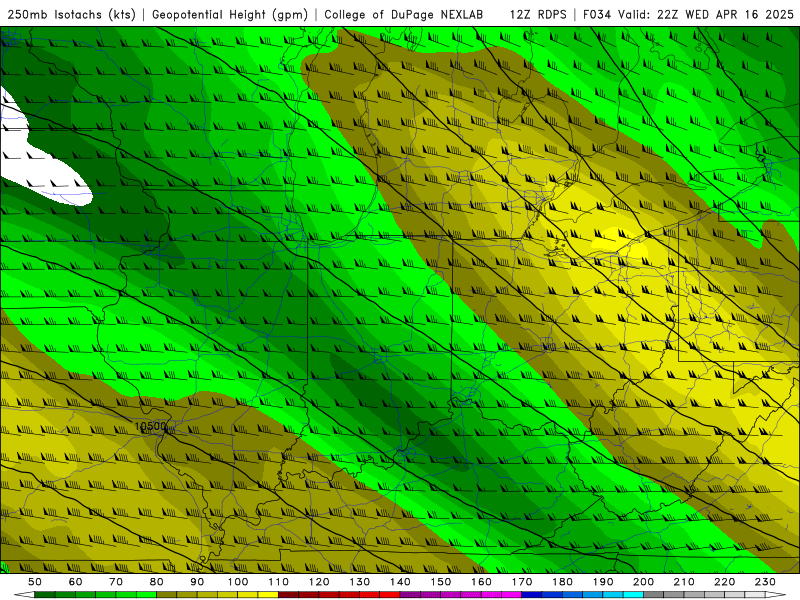The height and width of the screenshot is (600, 800).
Task: Click the '190' color bar label
Action: (x=603, y=582)
